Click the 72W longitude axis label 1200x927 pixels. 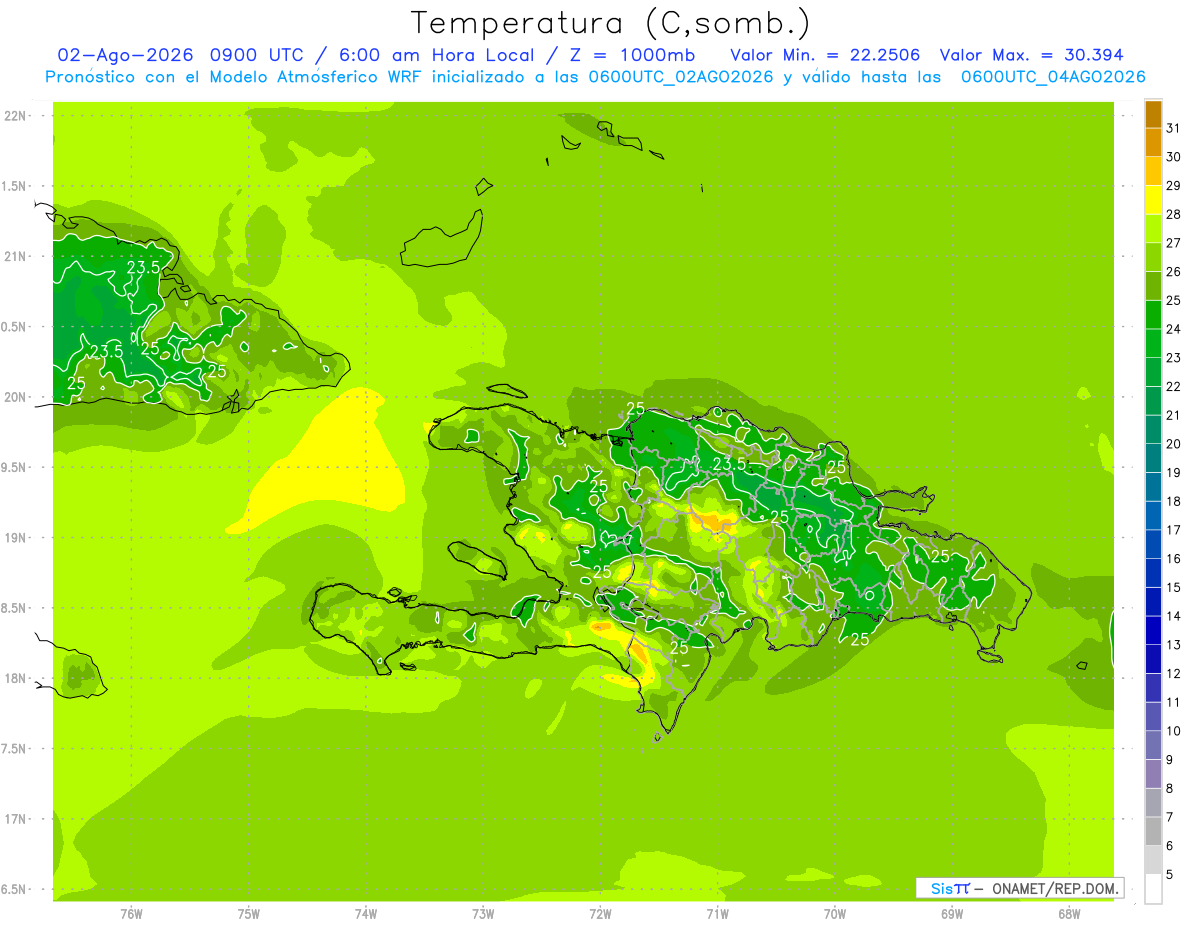pos(600,913)
